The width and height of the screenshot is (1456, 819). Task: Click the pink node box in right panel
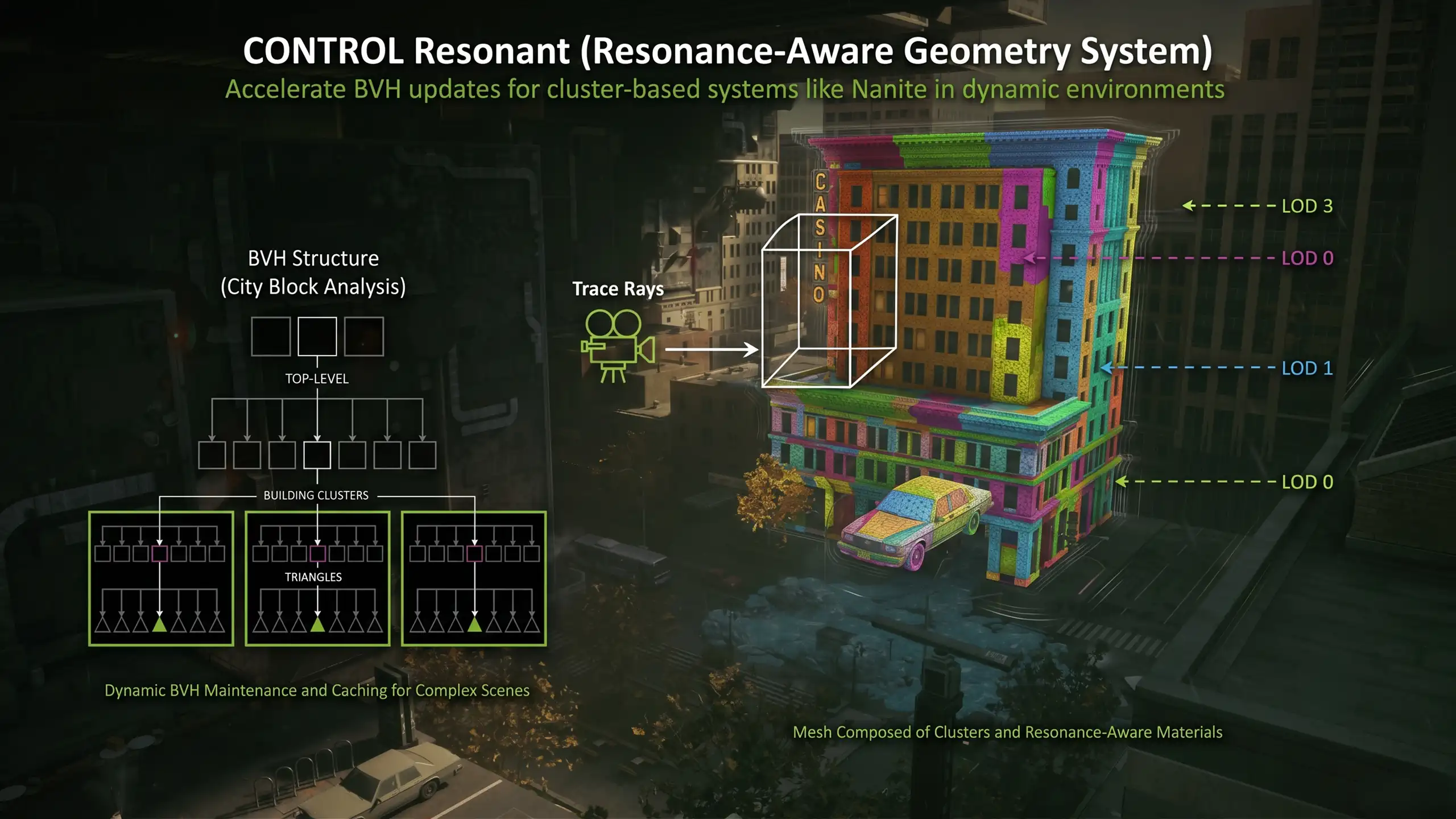(474, 553)
